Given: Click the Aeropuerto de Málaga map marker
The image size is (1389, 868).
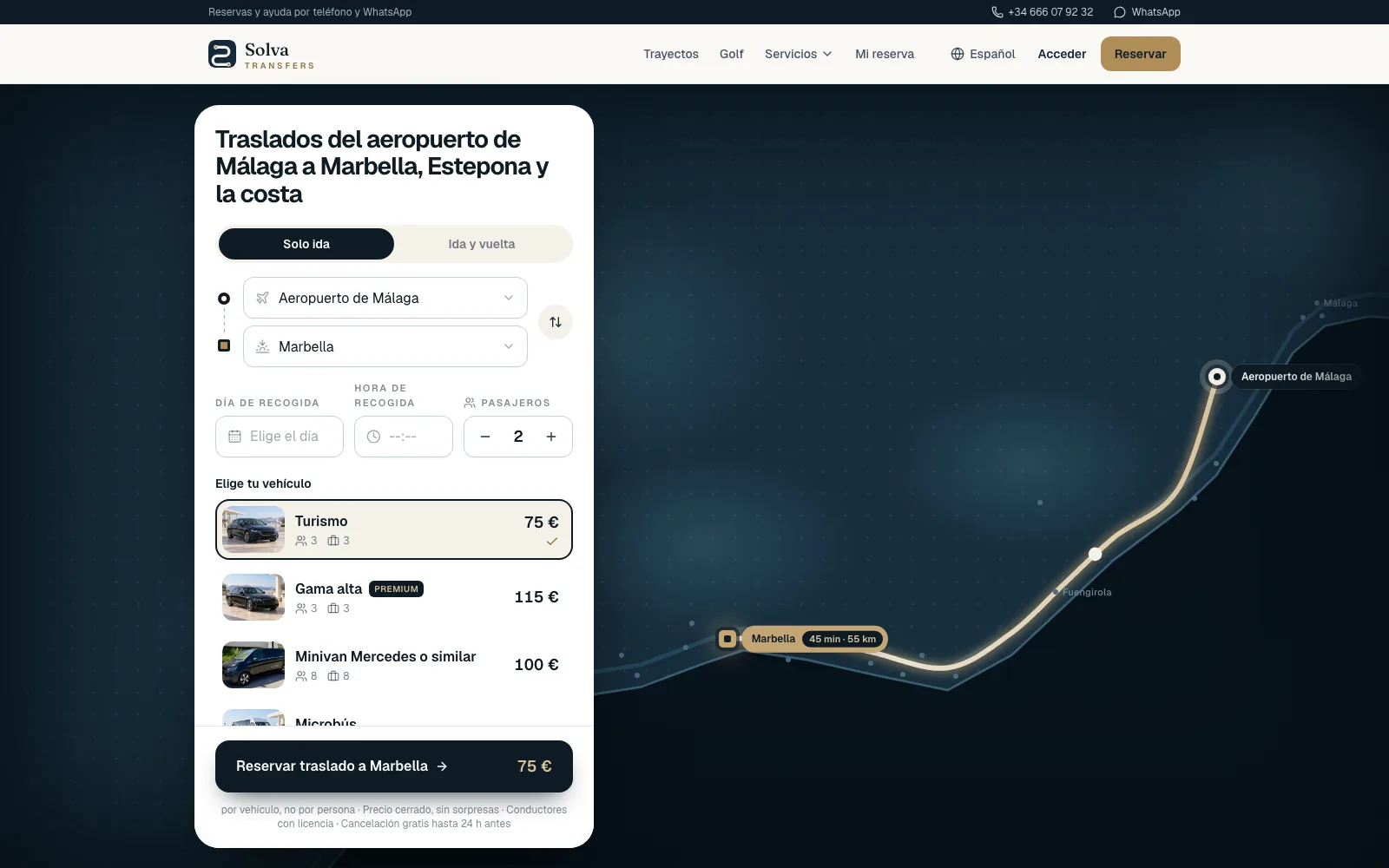Looking at the screenshot, I should point(1217,377).
